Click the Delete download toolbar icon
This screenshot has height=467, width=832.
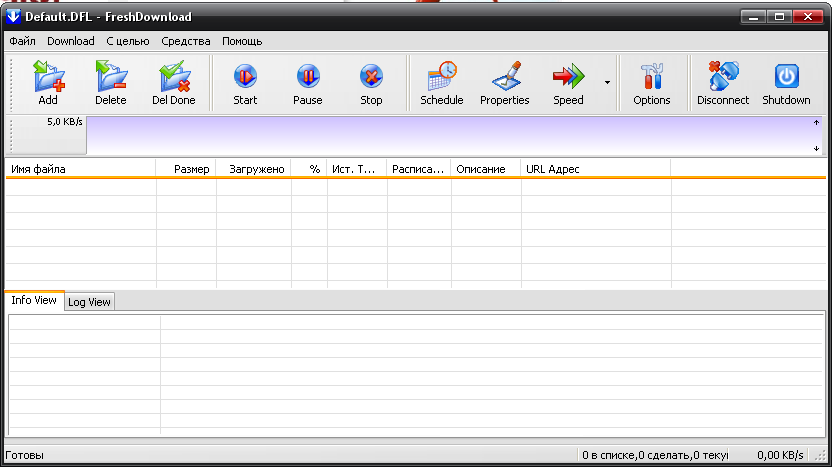tap(111, 83)
